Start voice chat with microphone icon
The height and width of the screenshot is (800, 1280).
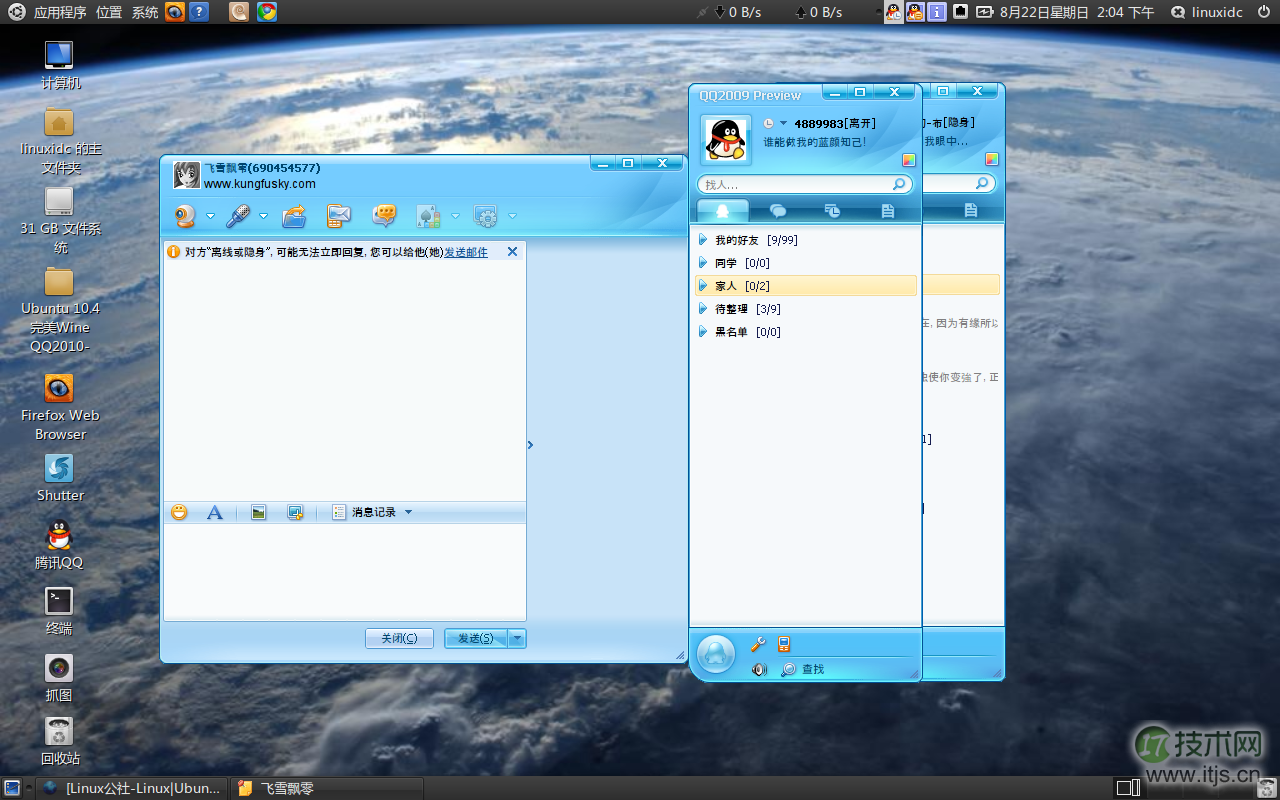237,215
